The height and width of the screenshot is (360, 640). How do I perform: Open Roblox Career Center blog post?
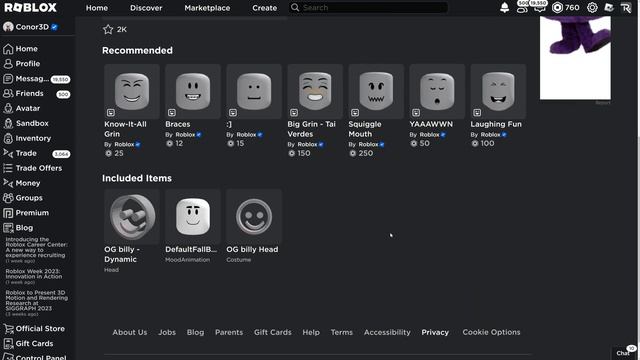[x=36, y=247]
